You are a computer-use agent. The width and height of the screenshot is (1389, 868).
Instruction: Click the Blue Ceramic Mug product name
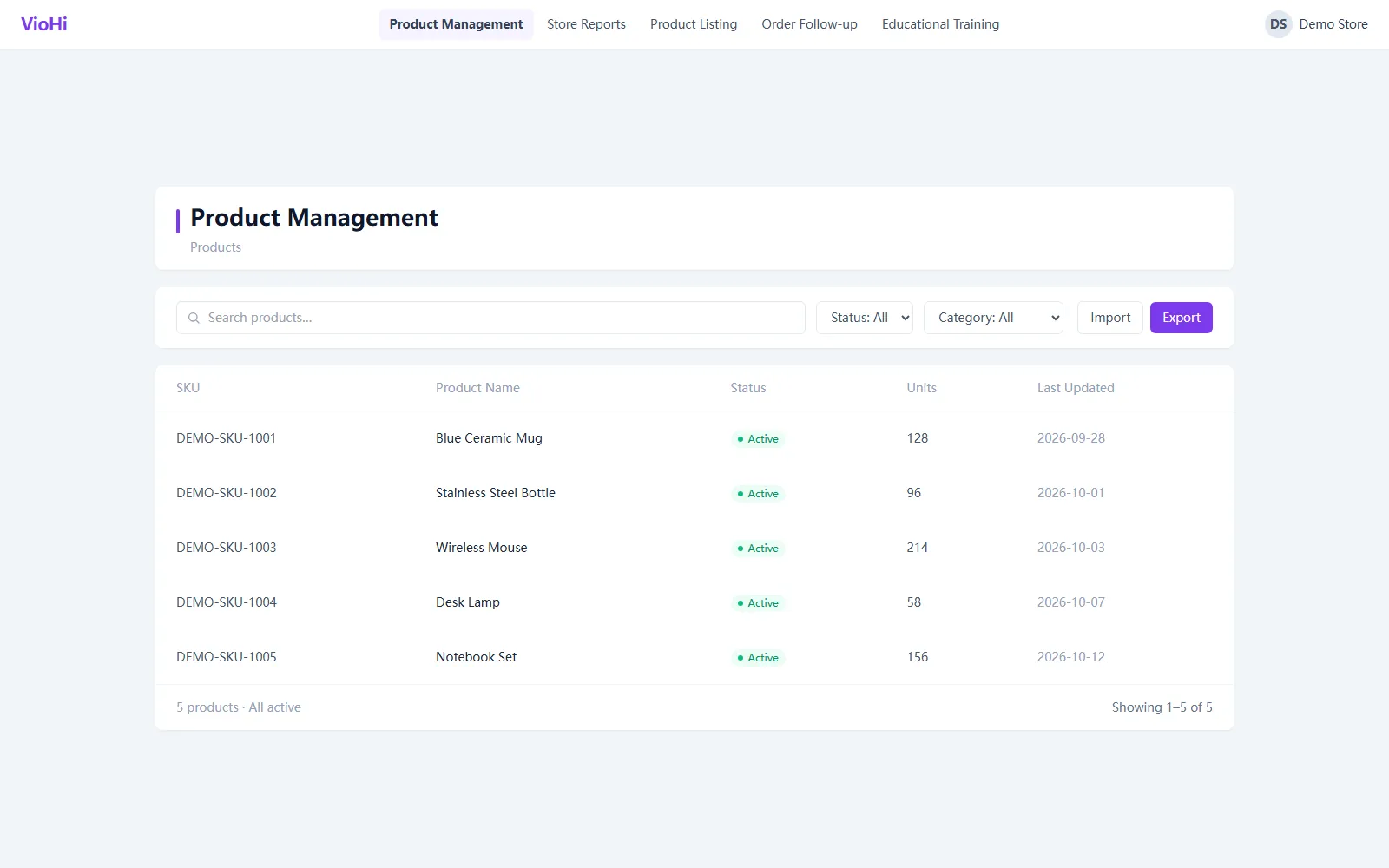489,438
